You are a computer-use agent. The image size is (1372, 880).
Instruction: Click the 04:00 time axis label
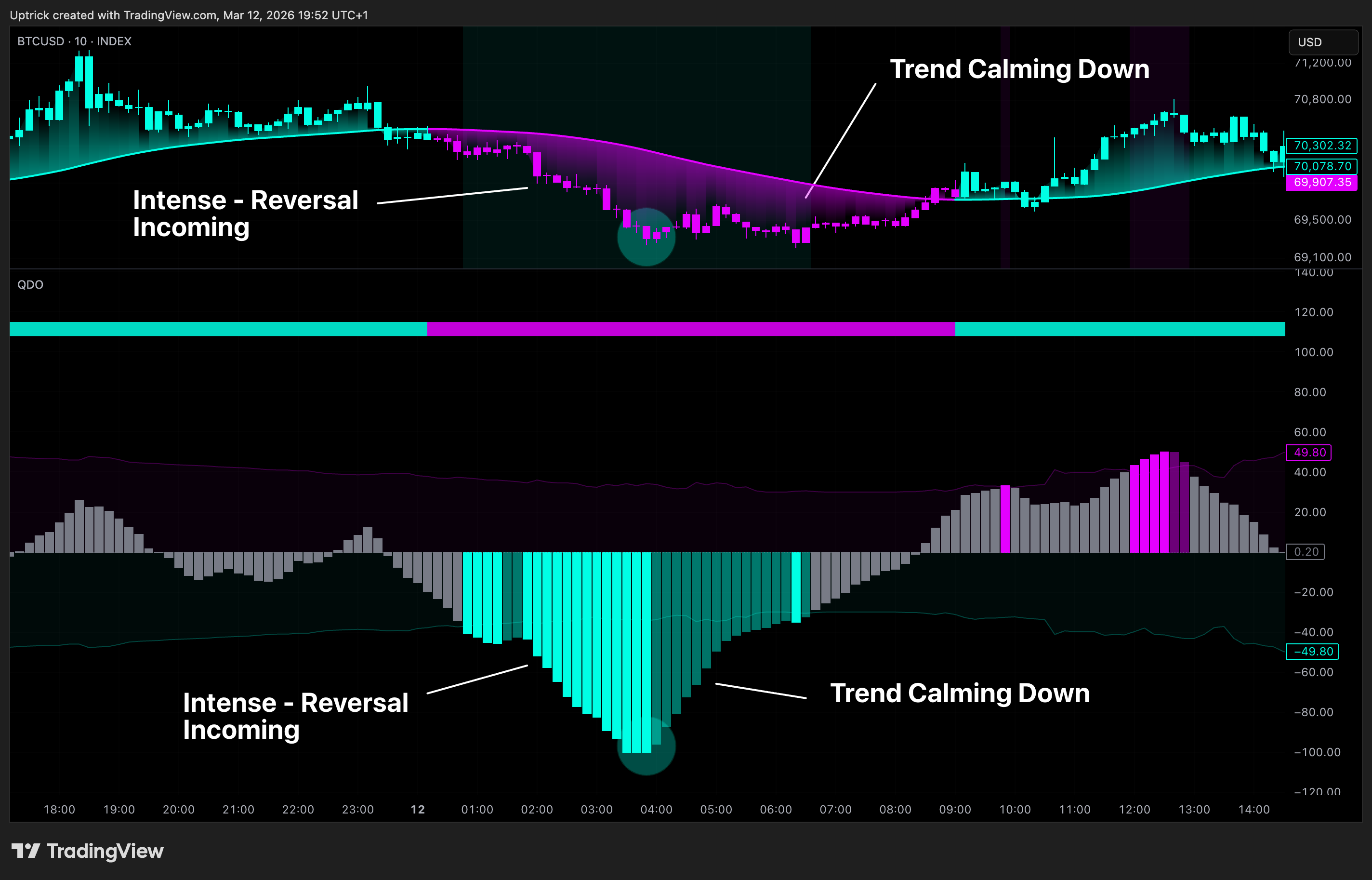pos(656,810)
